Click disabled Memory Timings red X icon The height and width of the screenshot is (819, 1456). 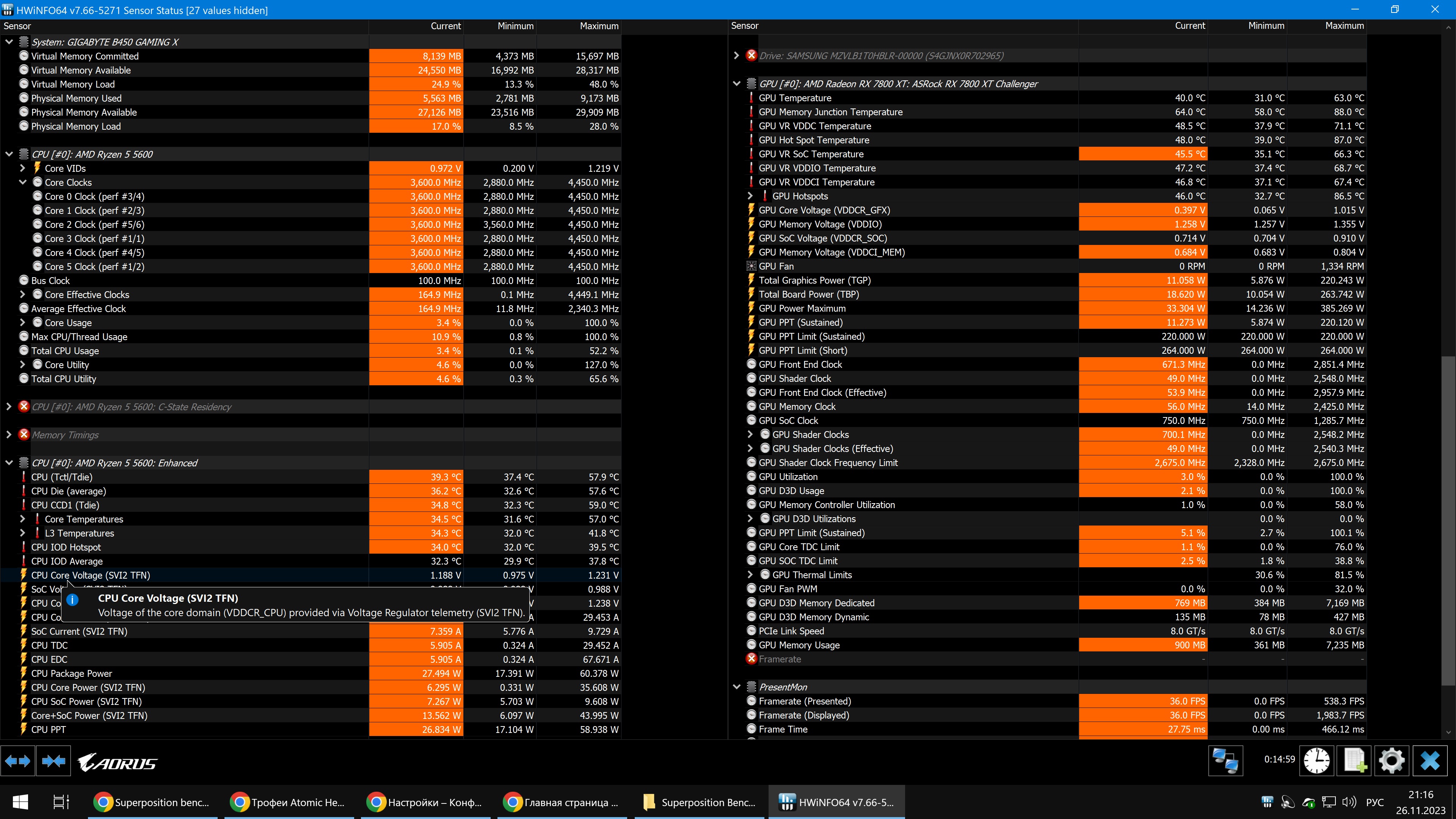24,435
